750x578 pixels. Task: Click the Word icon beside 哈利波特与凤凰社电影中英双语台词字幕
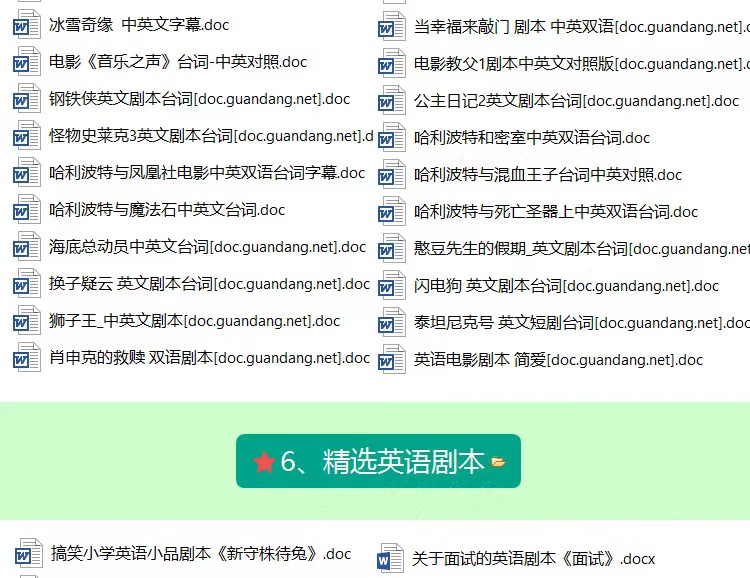(27, 172)
